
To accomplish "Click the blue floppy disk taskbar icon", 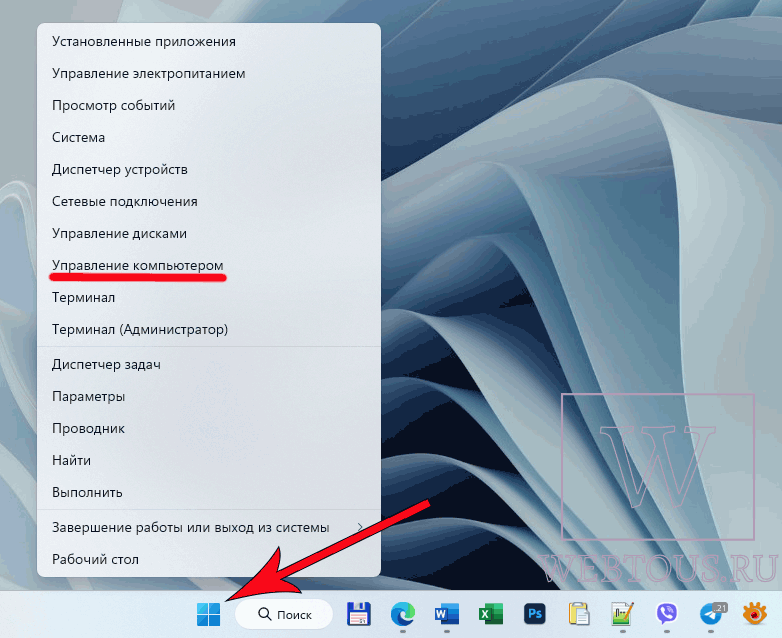I will point(359,614).
